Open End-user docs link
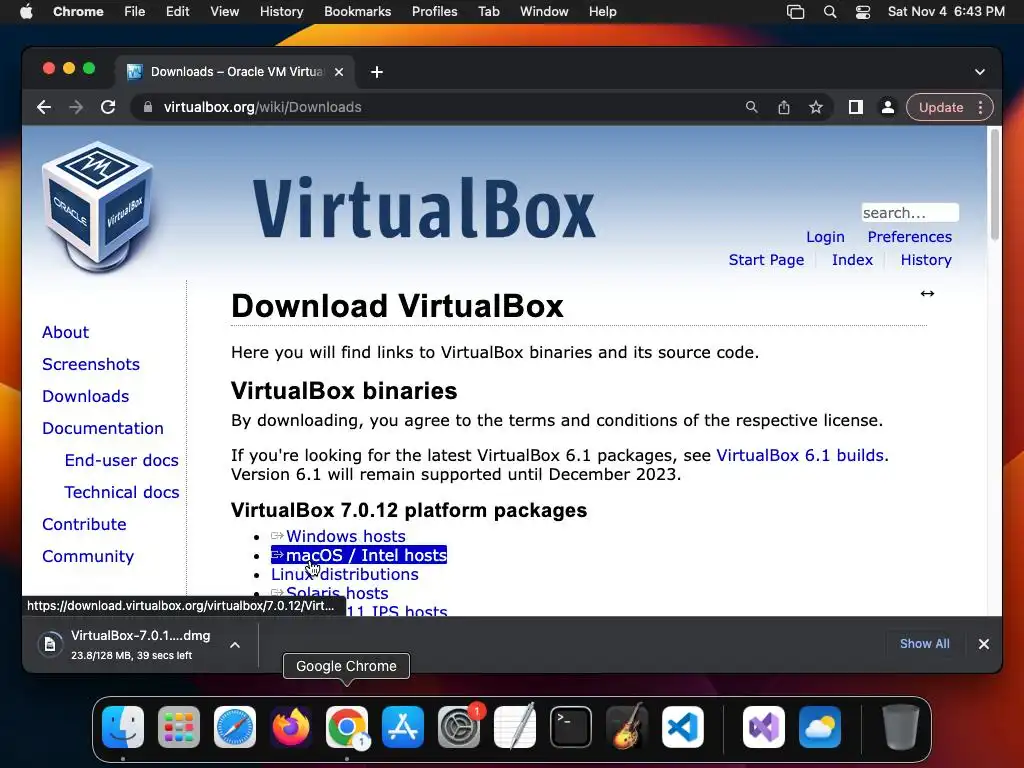Screen dimensions: 1024x768 point(121,460)
